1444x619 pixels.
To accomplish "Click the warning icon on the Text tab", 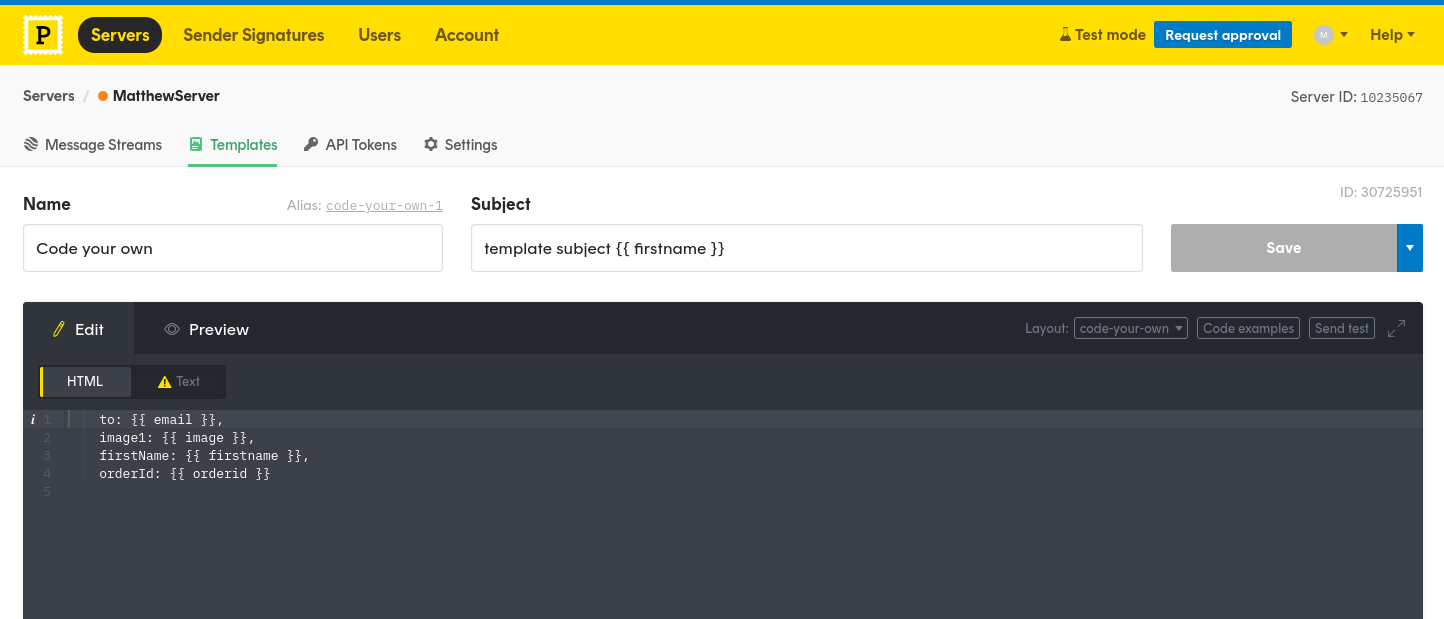I will point(164,381).
